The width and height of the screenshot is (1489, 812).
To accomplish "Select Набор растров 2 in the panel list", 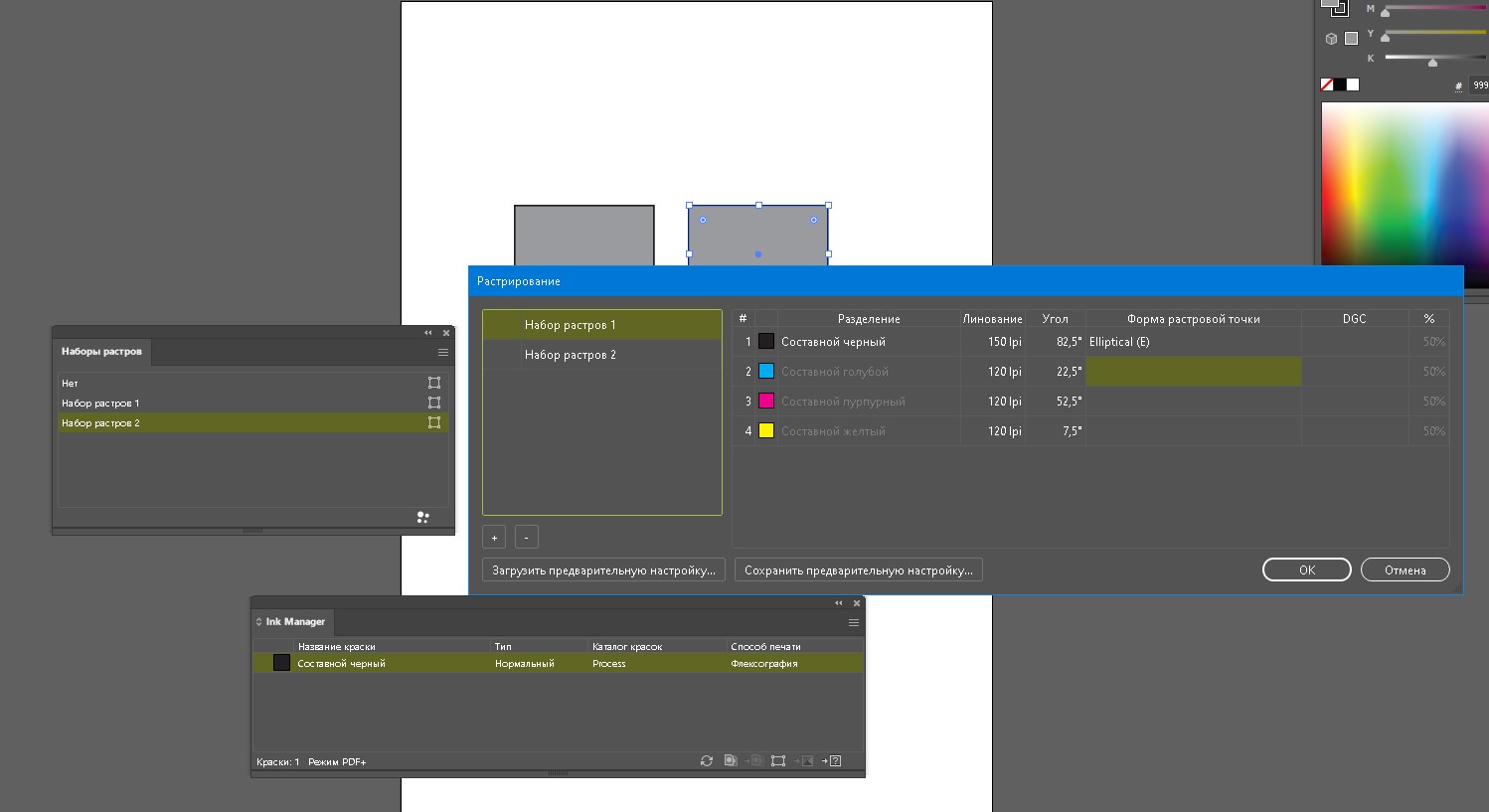I will [253, 422].
